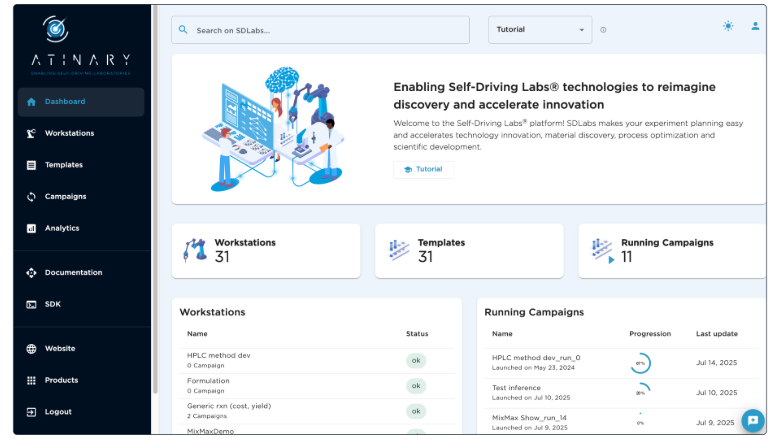This screenshot has width=780, height=439.
Task: Open the Templates 31 summary card
Action: click(469, 251)
